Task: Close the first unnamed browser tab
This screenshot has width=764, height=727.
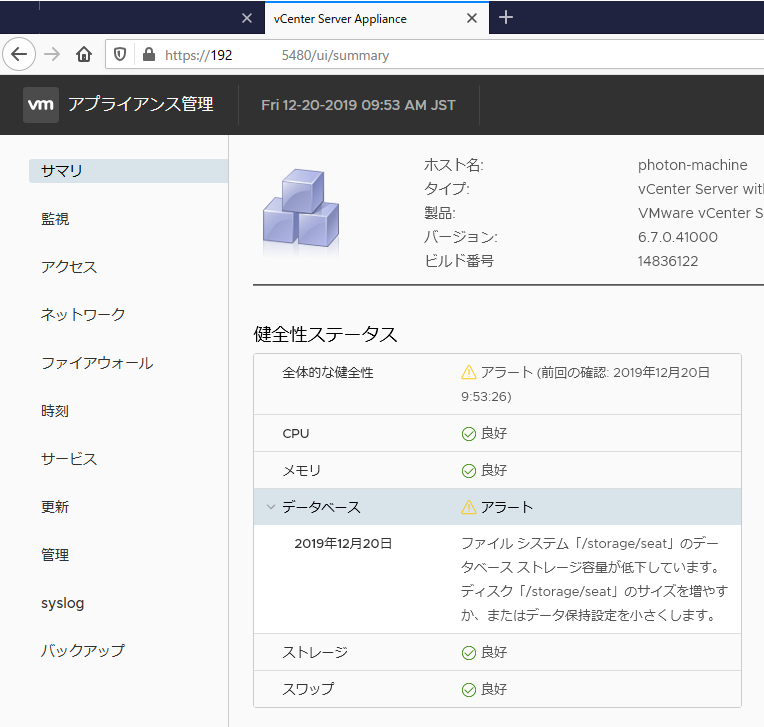Action: click(x=247, y=18)
